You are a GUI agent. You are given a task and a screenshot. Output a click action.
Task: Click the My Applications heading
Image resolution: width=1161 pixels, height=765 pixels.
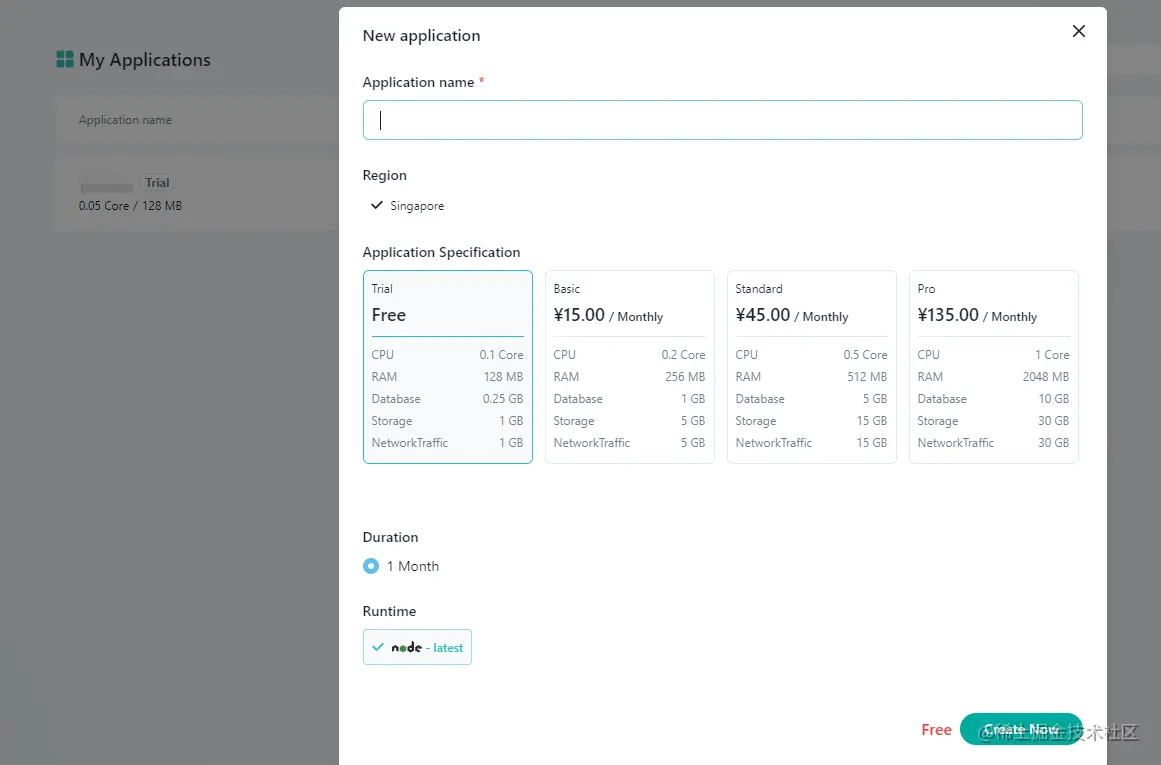tap(144, 60)
